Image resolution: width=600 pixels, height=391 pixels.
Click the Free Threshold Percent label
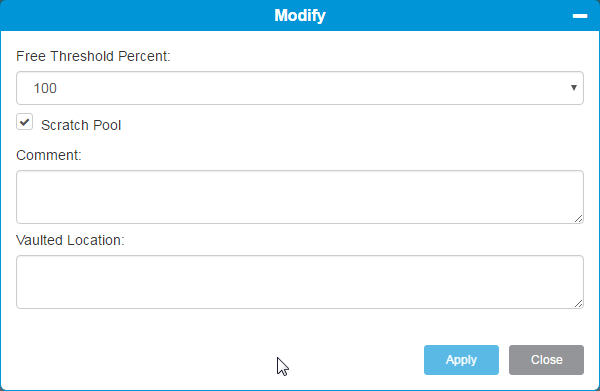[93, 56]
